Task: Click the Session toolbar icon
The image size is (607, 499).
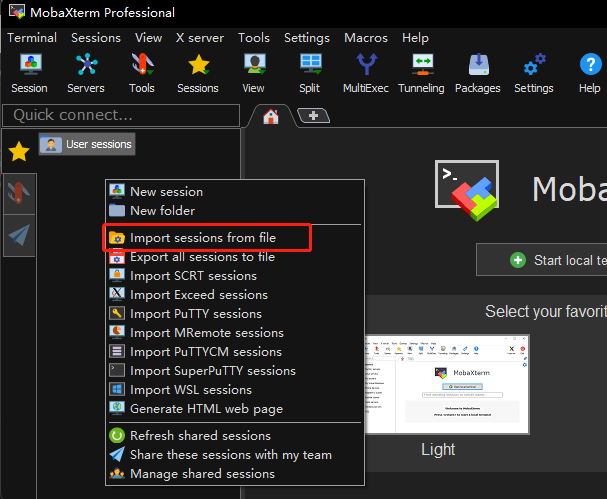Action: [x=30, y=73]
